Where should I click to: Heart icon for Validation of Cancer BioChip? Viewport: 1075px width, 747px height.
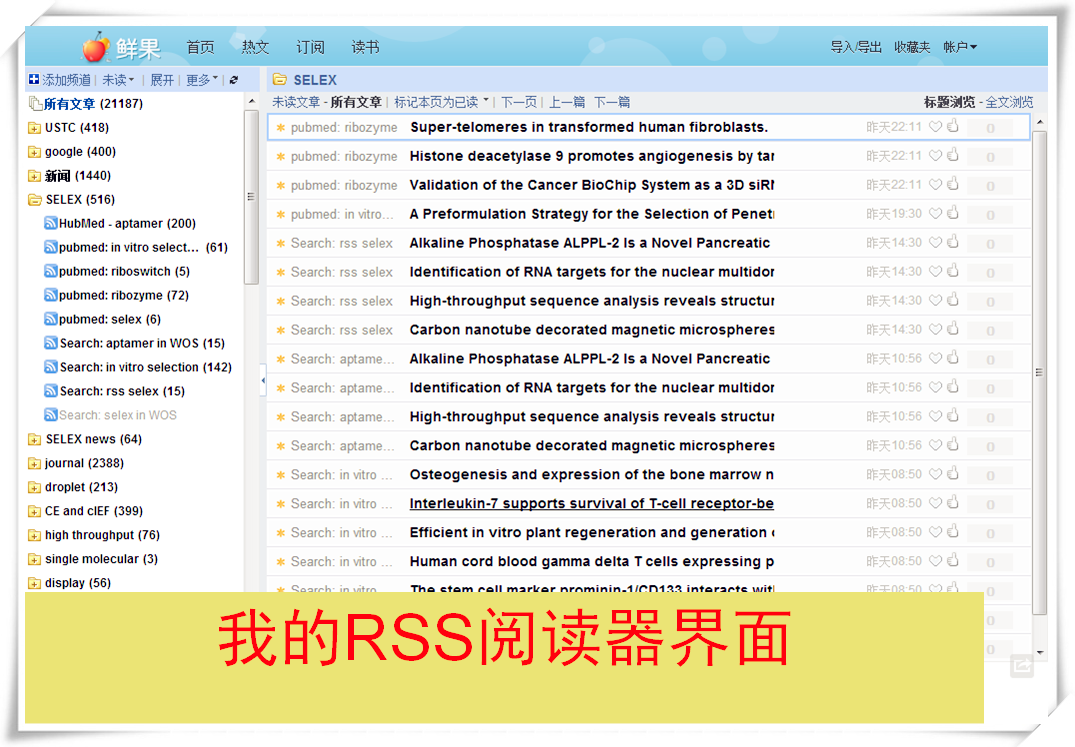point(935,184)
